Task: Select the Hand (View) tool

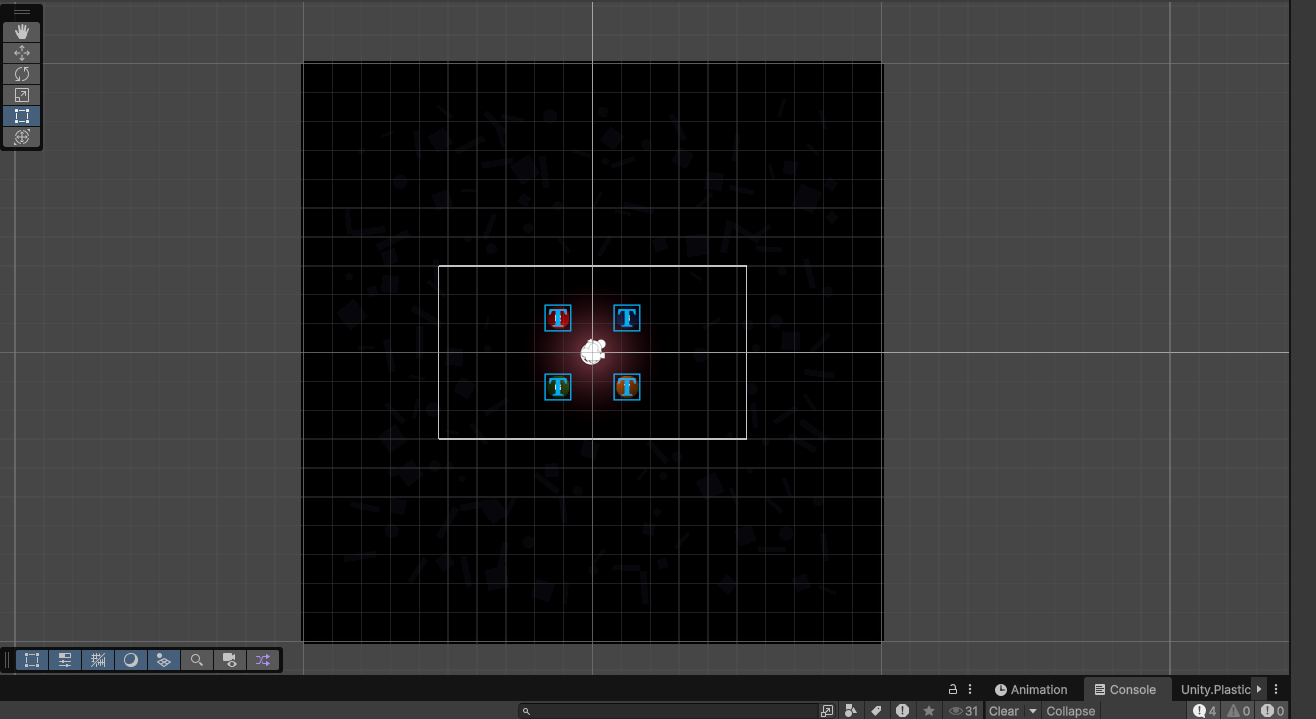Action: 22,32
